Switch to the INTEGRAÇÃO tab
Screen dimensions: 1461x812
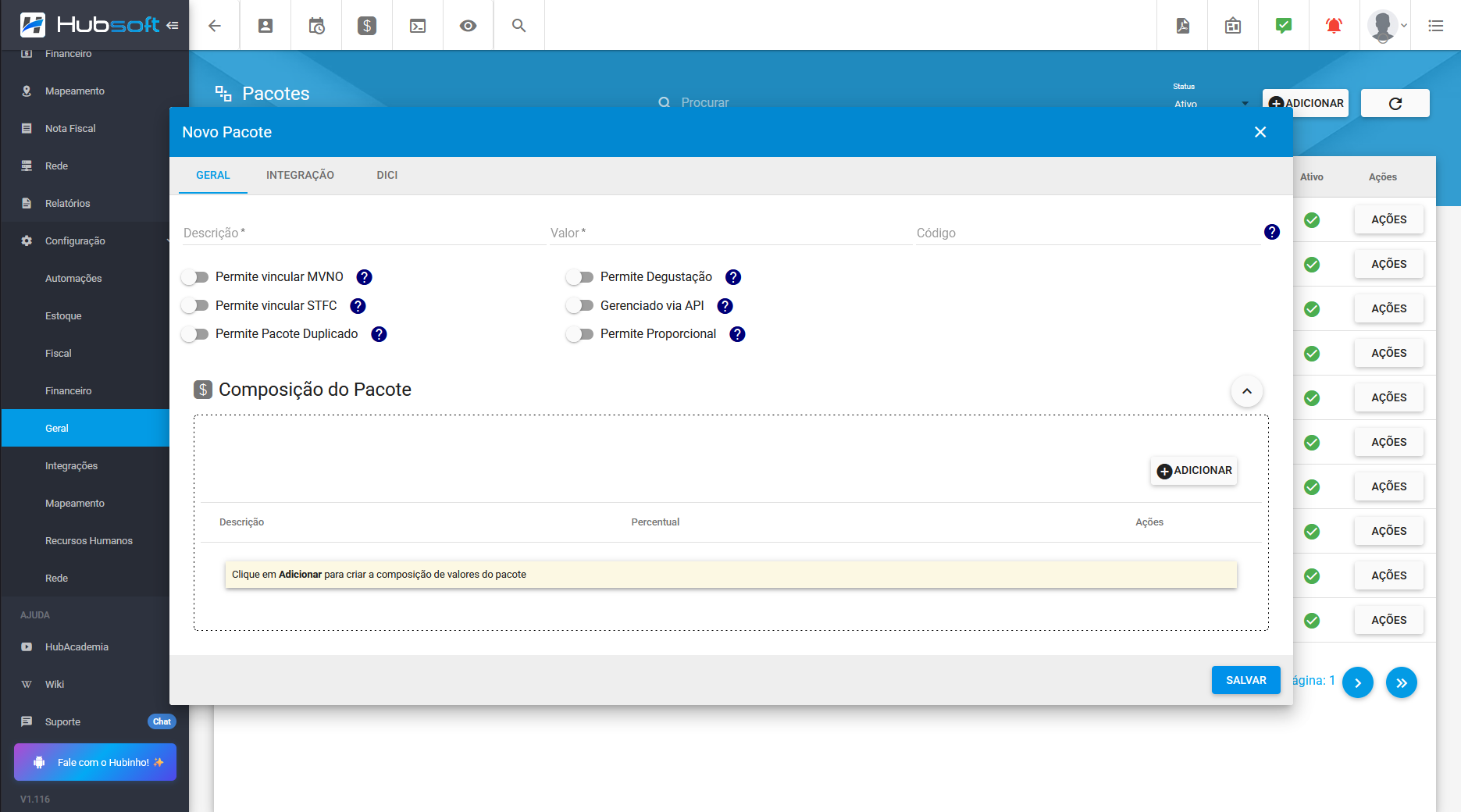(x=300, y=175)
